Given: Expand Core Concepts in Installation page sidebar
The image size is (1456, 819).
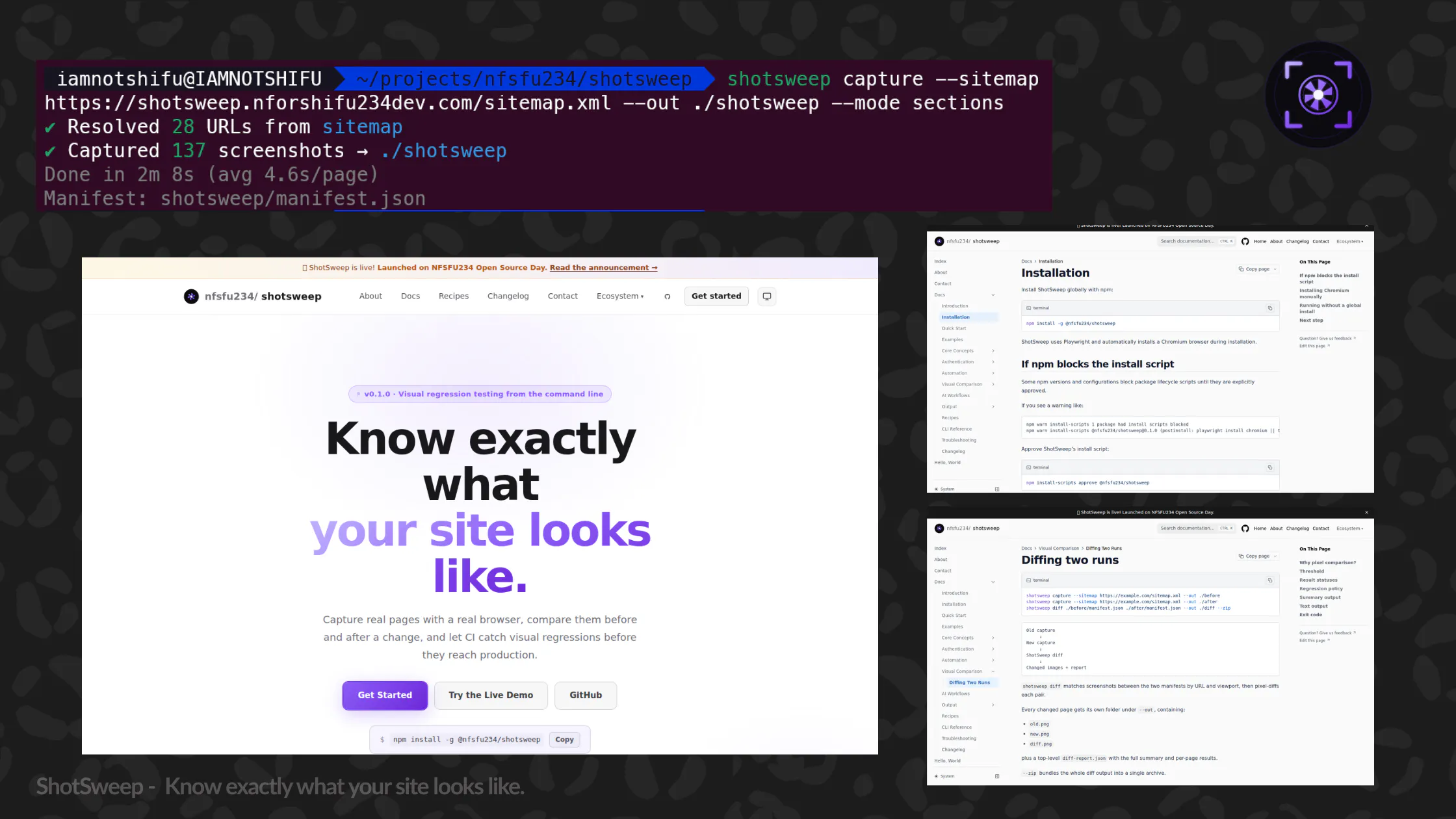Looking at the screenshot, I should click(x=993, y=351).
